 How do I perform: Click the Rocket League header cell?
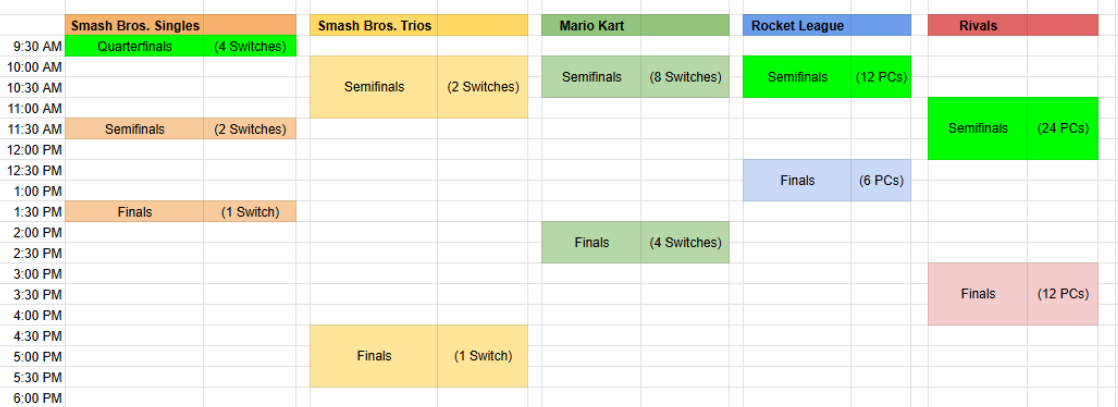[798, 25]
